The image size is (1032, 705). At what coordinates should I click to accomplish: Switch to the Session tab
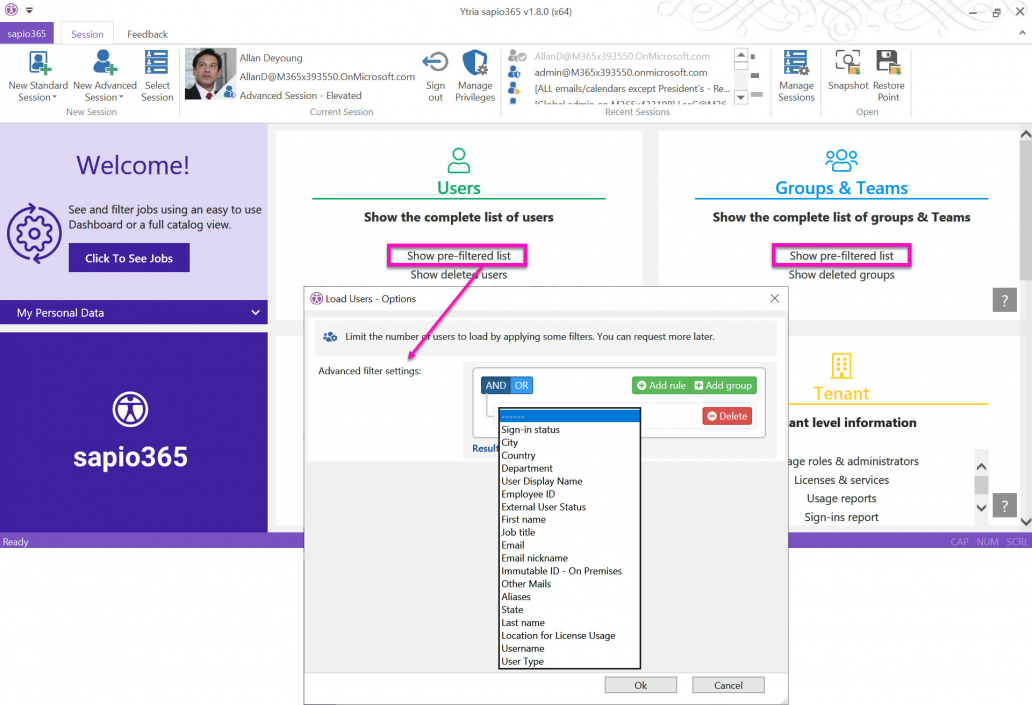coord(88,34)
